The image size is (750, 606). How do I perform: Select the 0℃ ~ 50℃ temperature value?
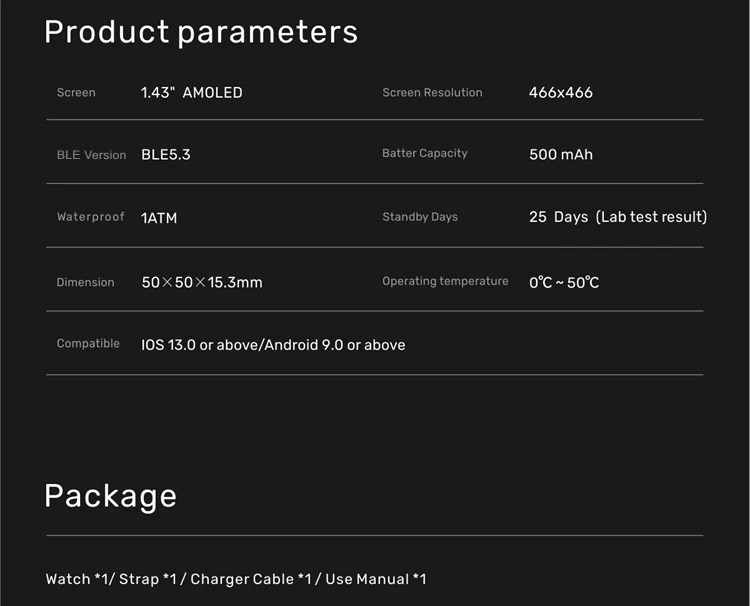(564, 283)
